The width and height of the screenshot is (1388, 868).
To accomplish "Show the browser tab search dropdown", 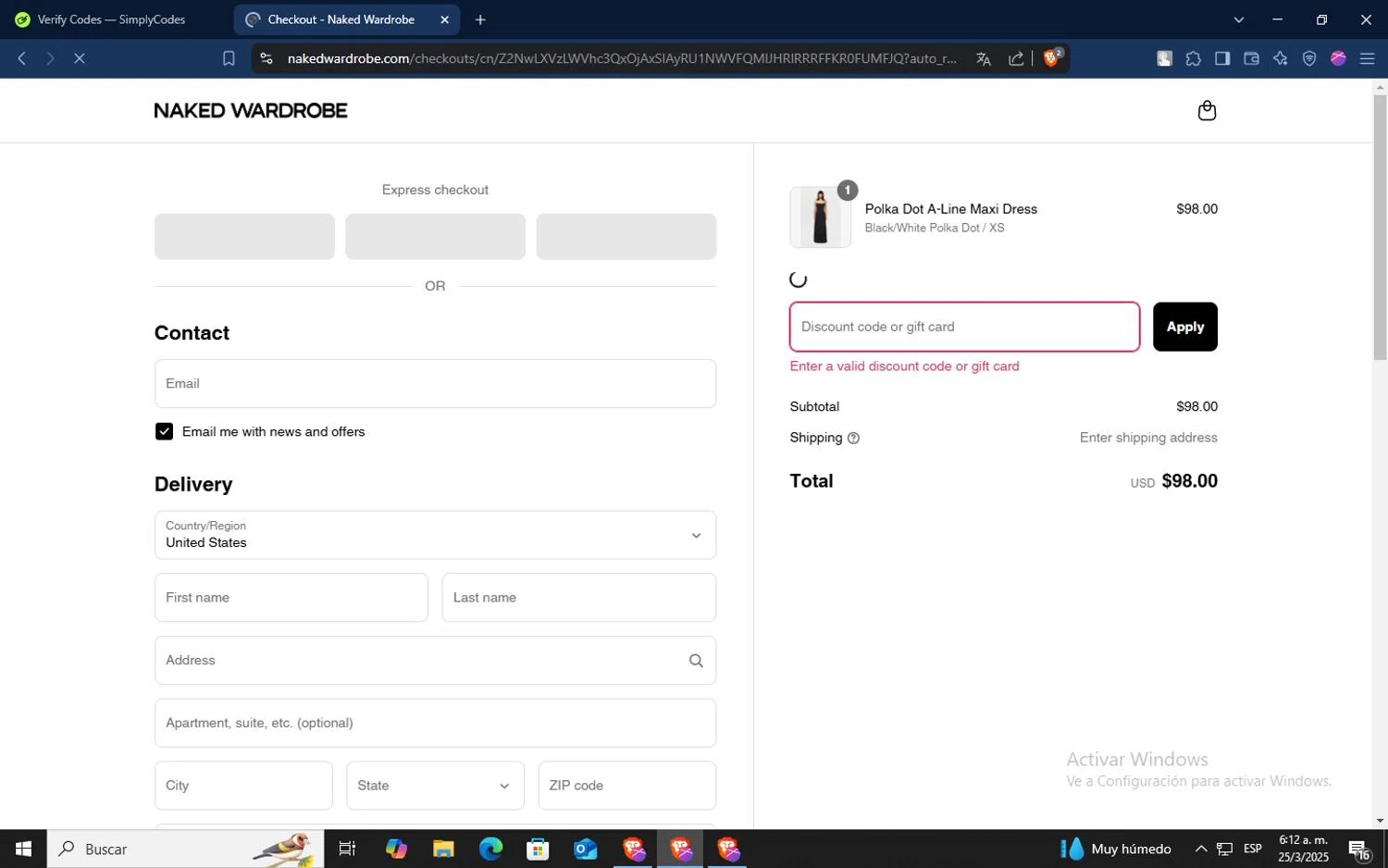I will (1239, 19).
